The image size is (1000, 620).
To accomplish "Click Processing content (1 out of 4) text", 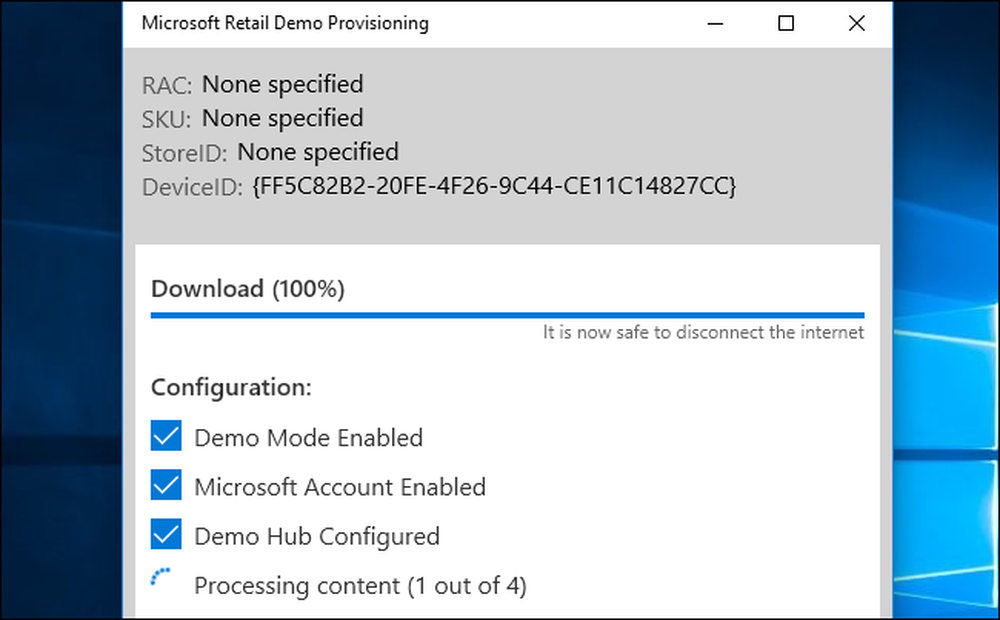I will click(x=360, y=586).
